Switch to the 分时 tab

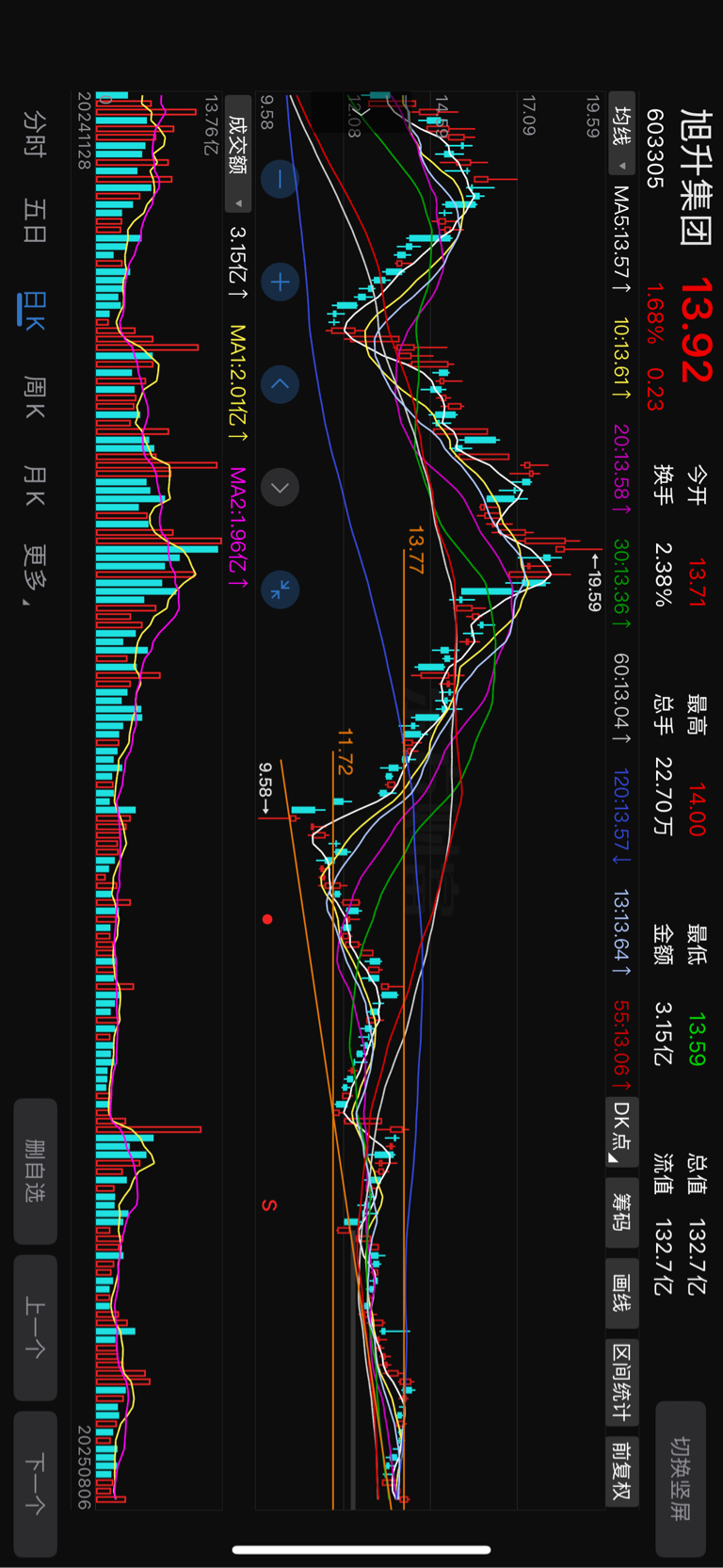(35, 133)
